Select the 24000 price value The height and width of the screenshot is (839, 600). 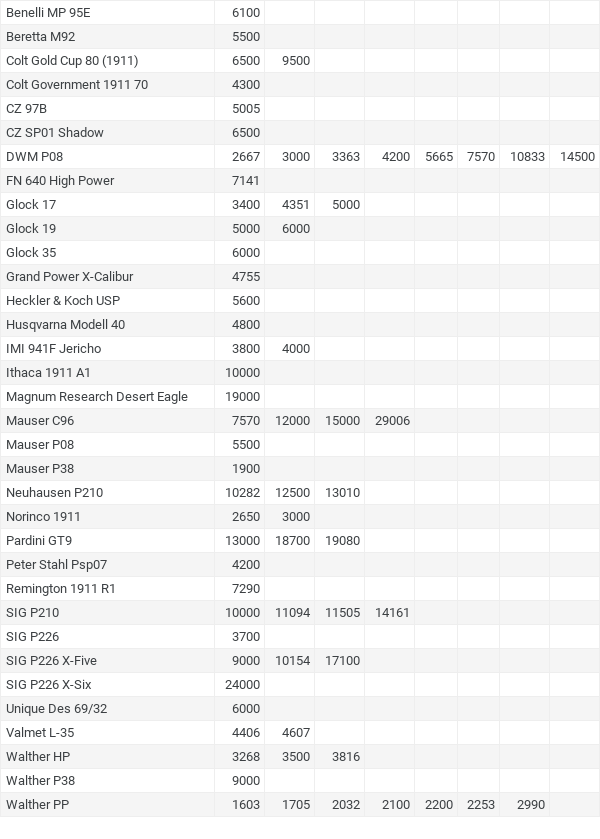[242, 685]
